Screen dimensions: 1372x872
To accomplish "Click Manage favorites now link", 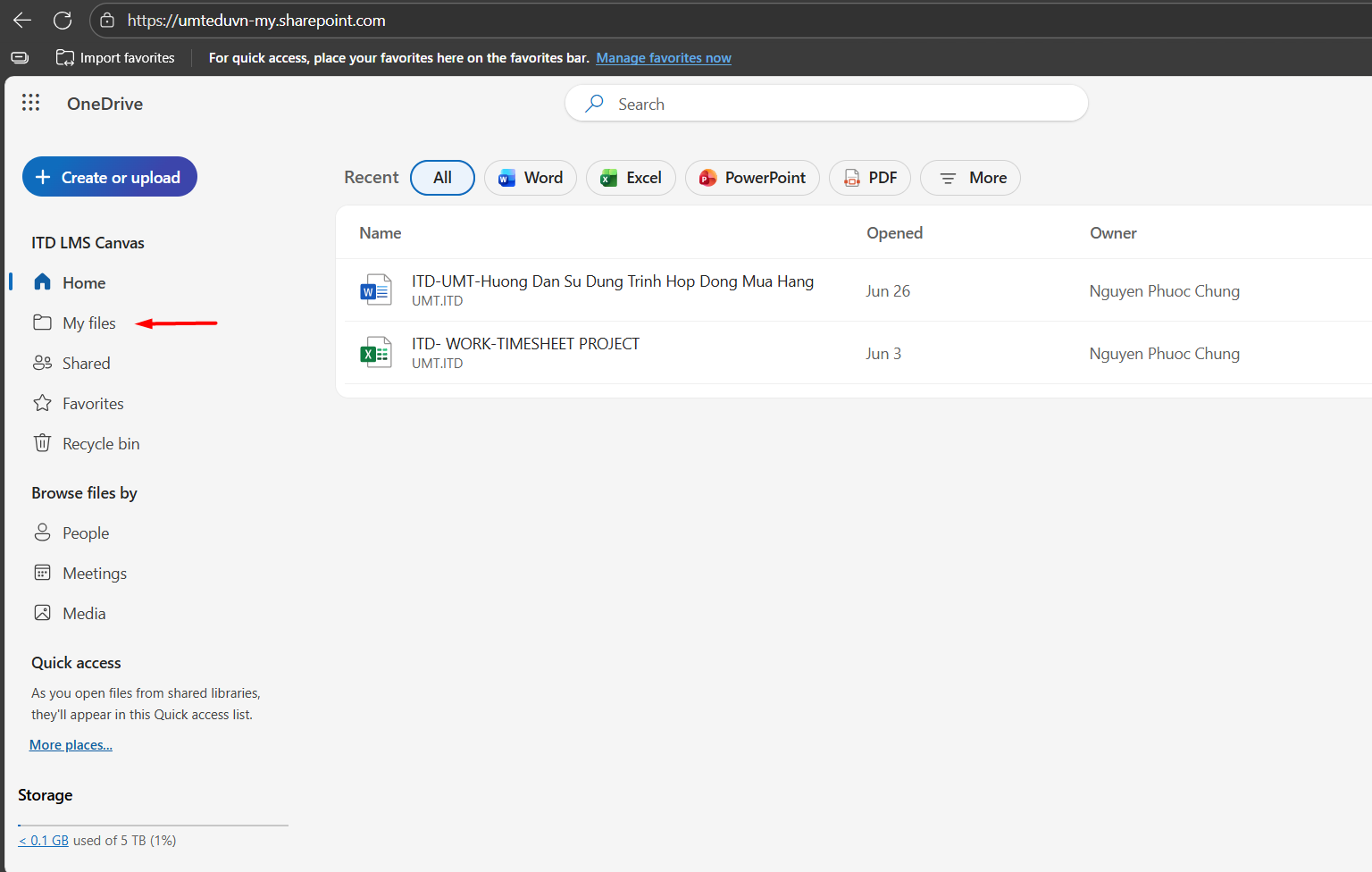I will 663,58.
